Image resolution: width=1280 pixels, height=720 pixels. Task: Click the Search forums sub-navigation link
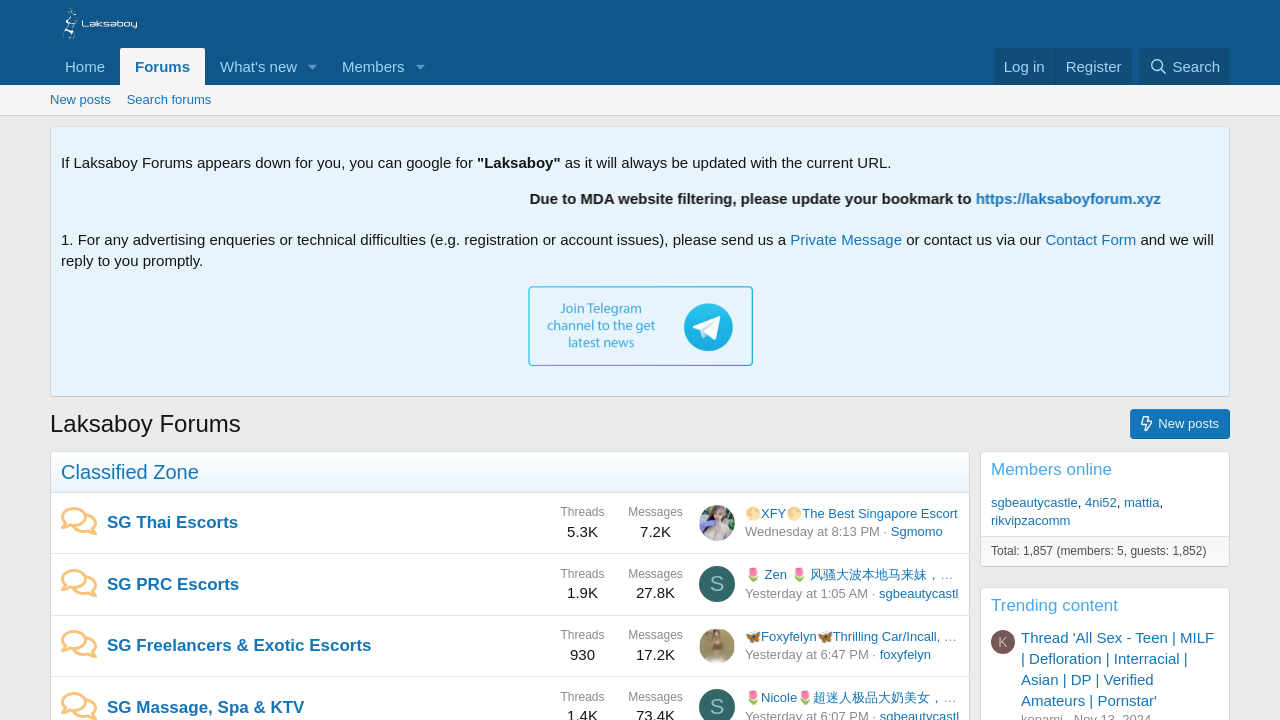169,100
